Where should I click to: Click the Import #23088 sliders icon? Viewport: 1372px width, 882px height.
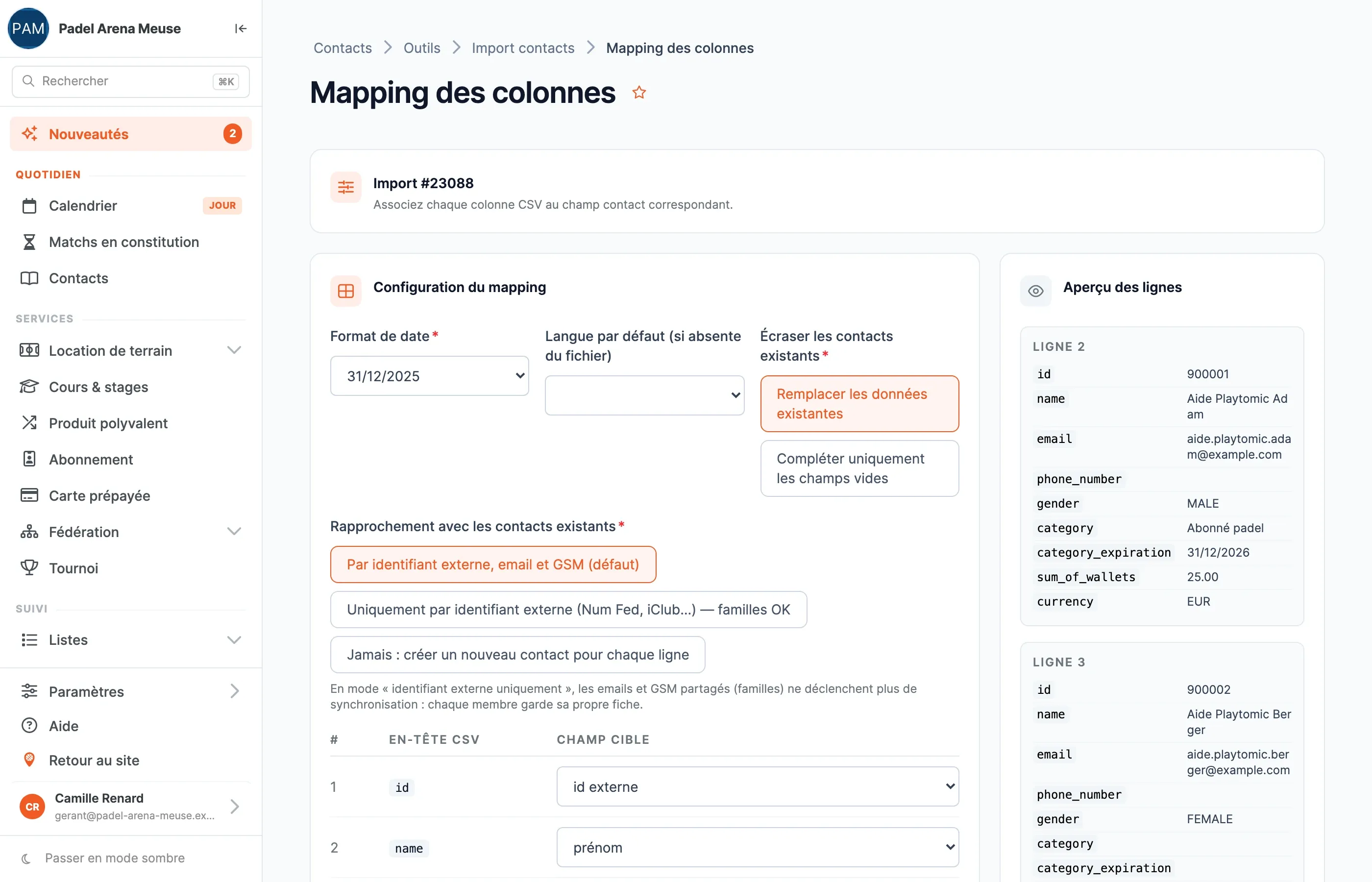tap(346, 187)
